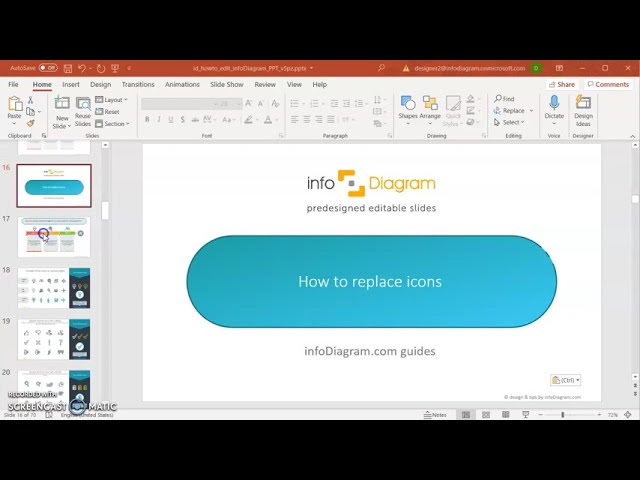Viewport: 640px width, 480px height.
Task: Click the Reuse Slides icon
Action: click(83, 104)
